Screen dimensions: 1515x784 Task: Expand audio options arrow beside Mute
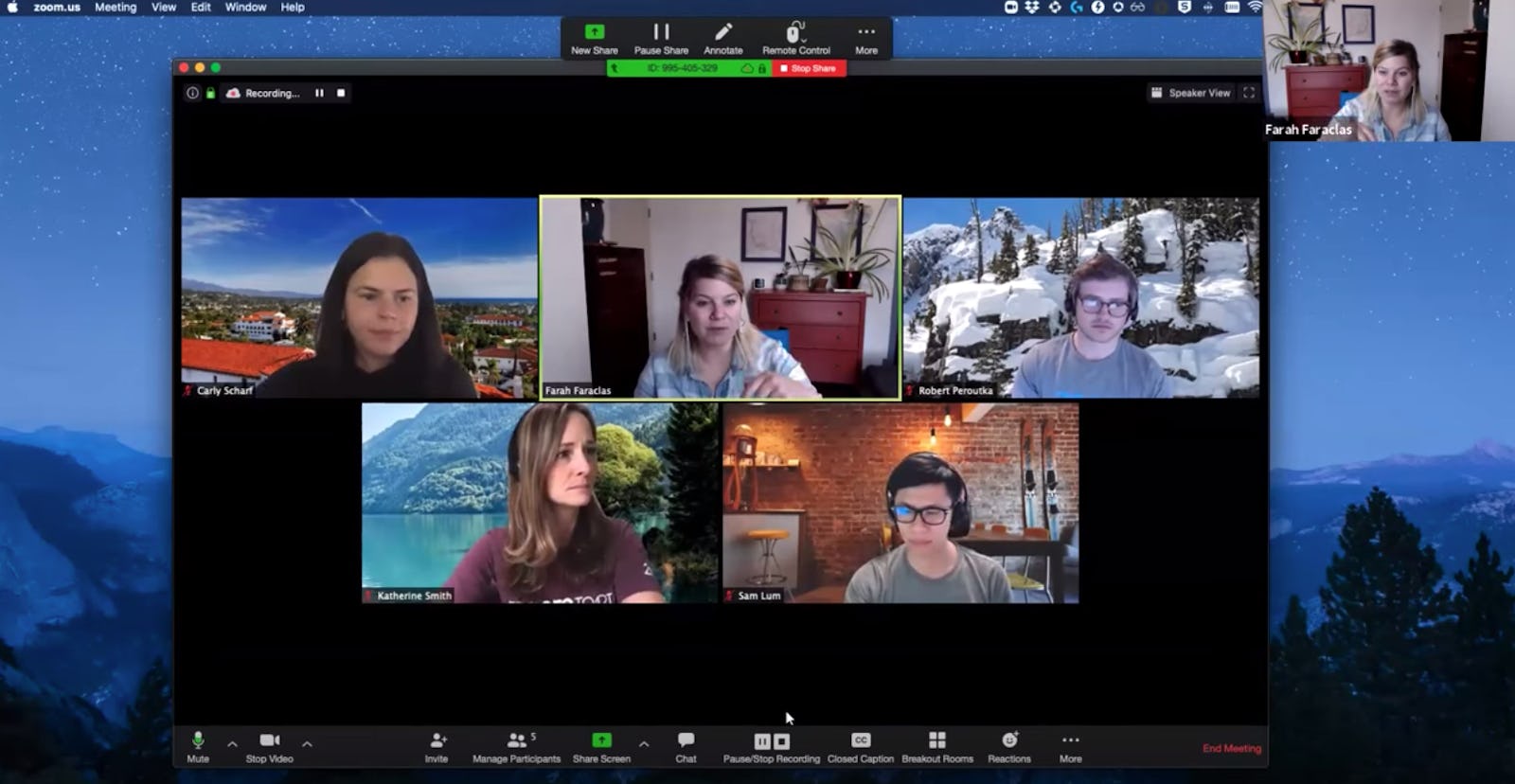[232, 744]
